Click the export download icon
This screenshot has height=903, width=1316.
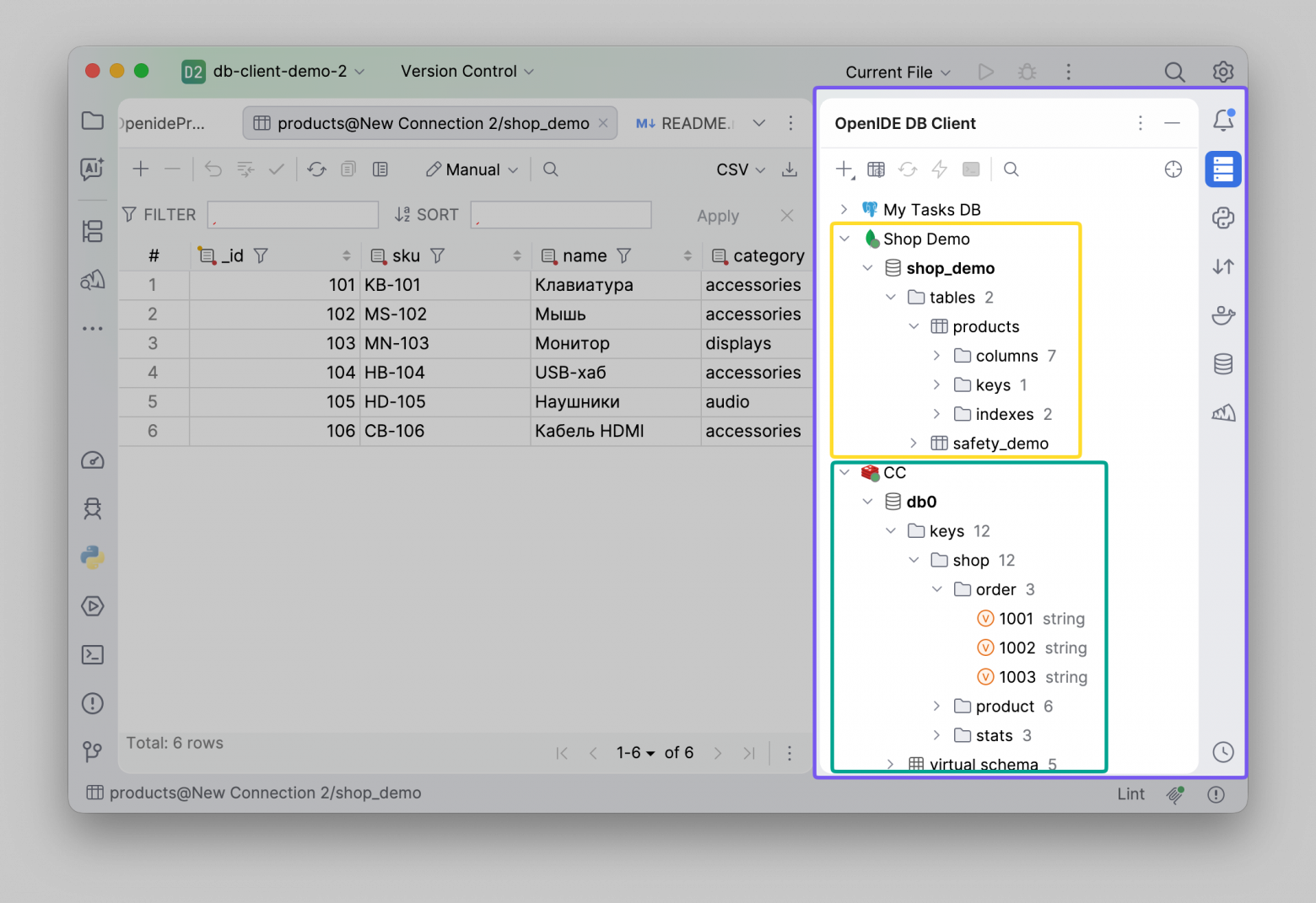pos(790,169)
